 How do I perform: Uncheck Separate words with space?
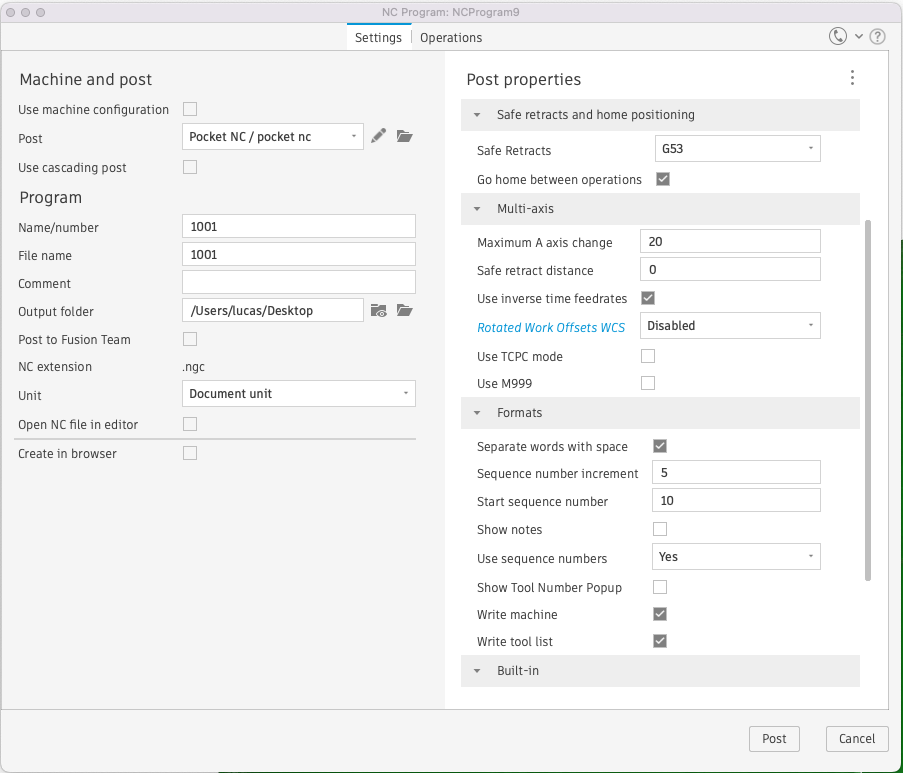[660, 446]
